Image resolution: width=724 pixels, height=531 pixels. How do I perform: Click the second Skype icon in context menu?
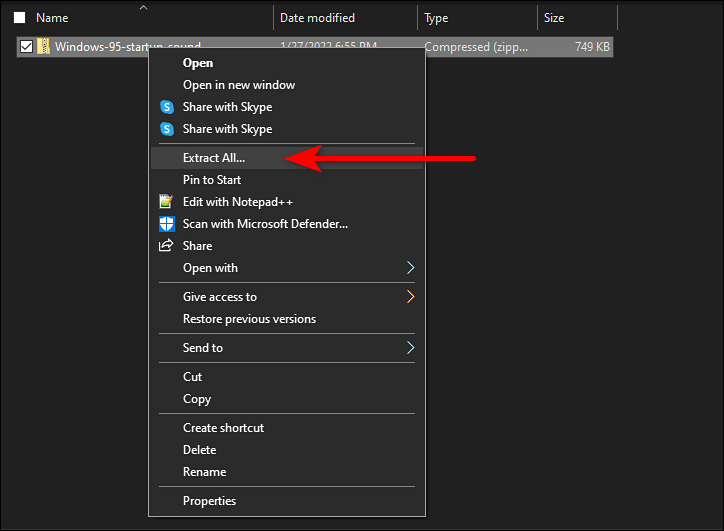click(x=167, y=129)
